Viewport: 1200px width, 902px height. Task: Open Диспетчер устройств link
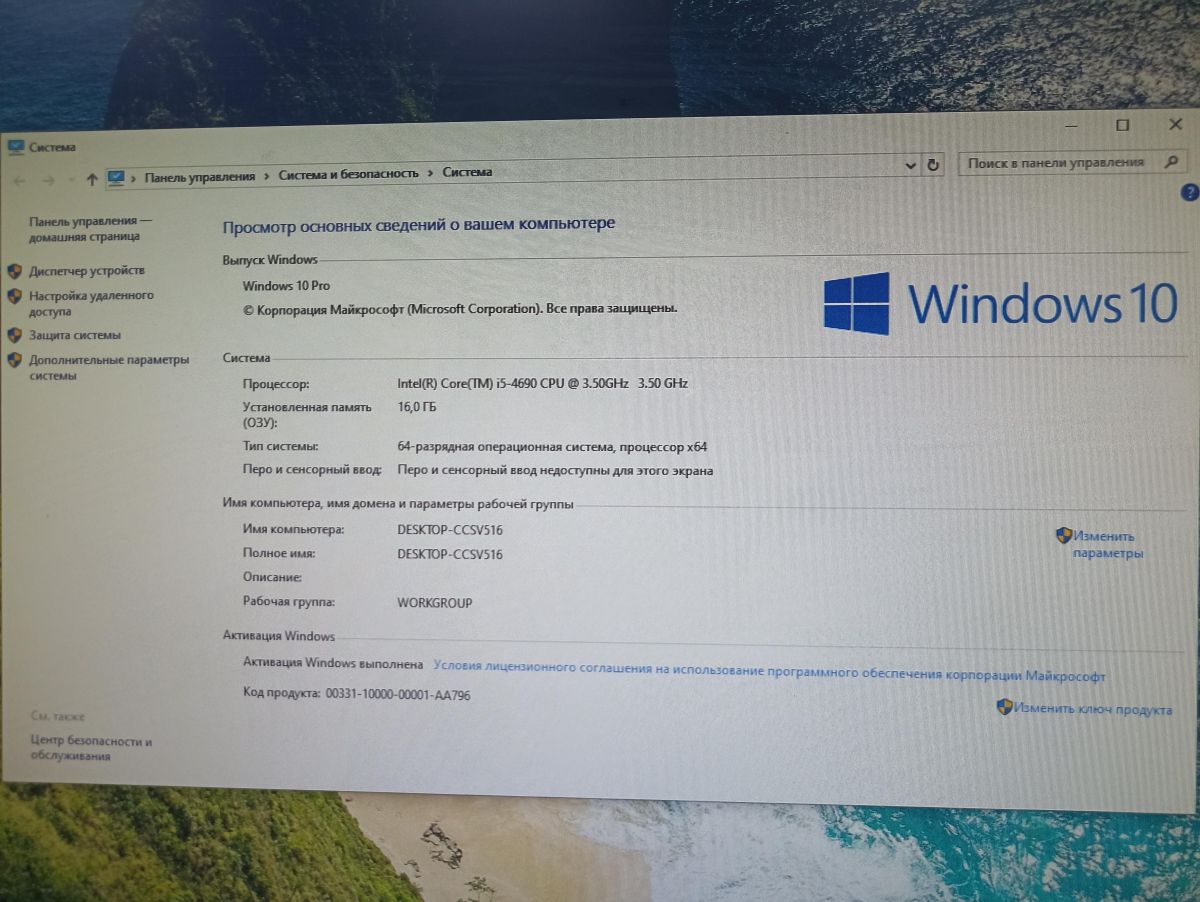click(87, 271)
